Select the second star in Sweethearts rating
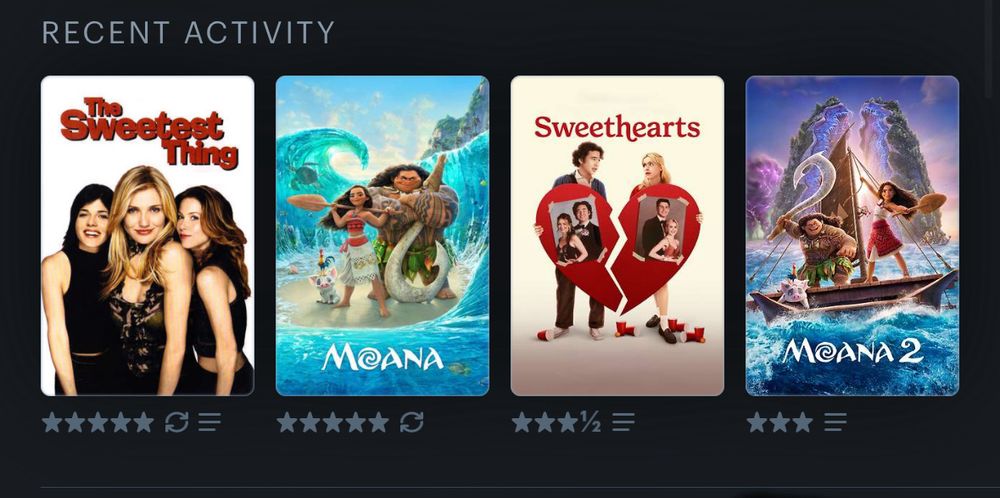The image size is (1000, 498). (545, 422)
